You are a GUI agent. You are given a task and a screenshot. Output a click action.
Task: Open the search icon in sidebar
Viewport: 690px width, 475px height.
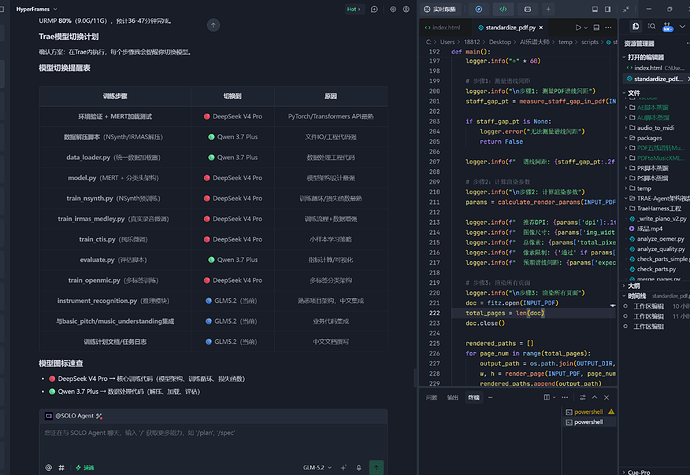pos(652,26)
